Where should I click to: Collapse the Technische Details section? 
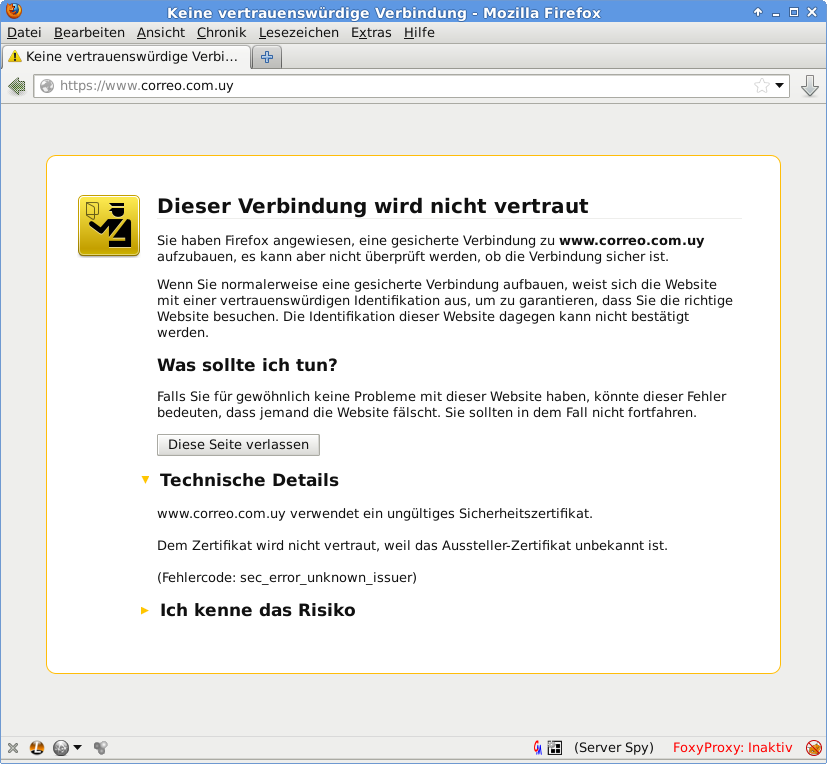coord(146,480)
